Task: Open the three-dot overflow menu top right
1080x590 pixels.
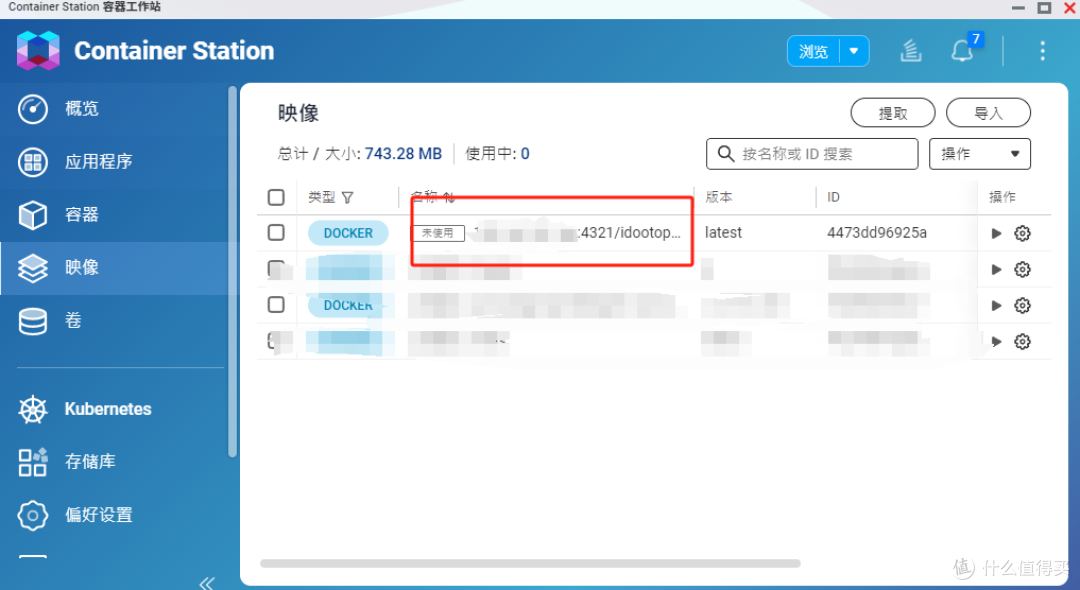Action: [1042, 50]
